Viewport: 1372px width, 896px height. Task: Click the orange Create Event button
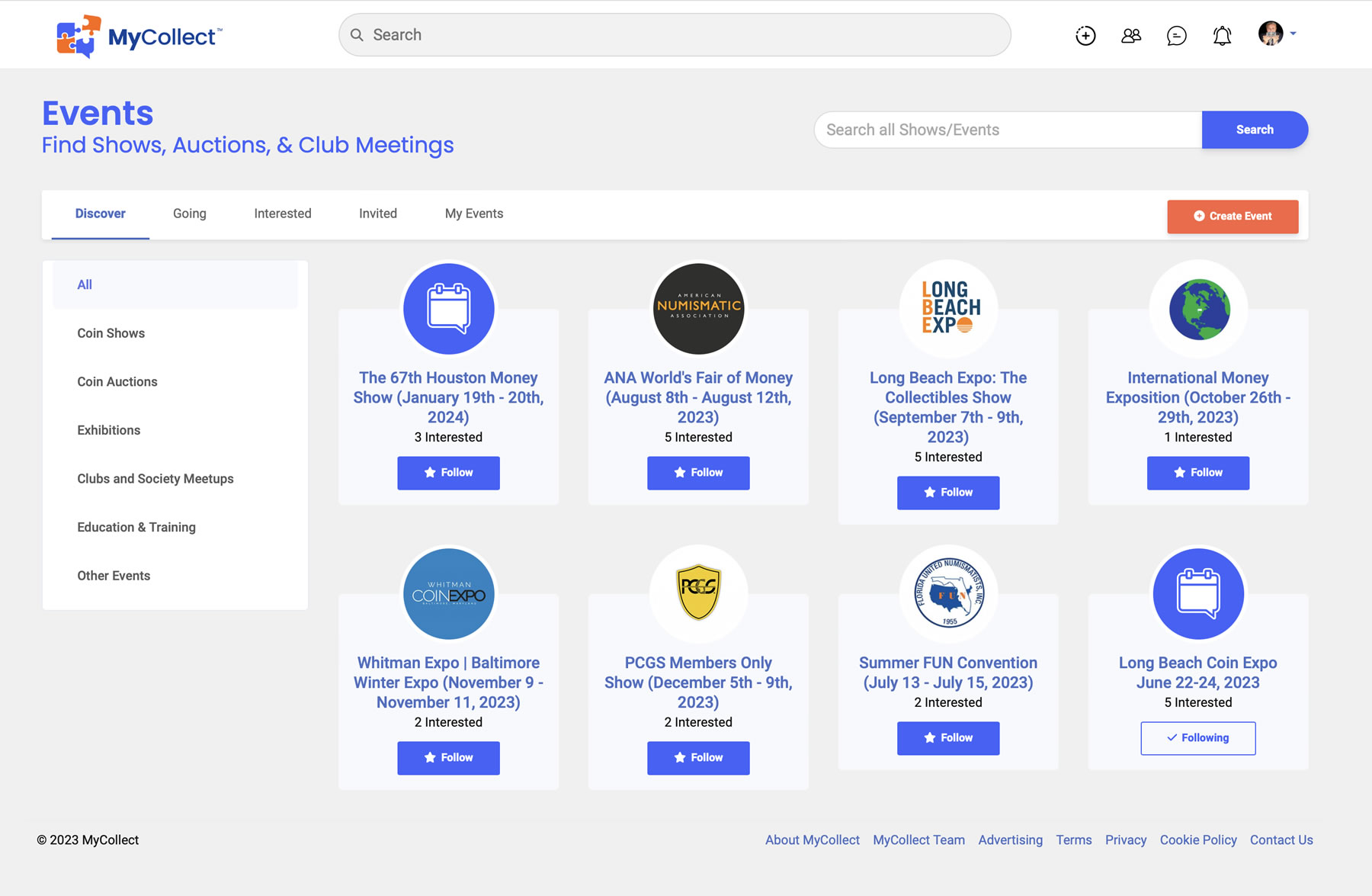pyautogui.click(x=1232, y=216)
